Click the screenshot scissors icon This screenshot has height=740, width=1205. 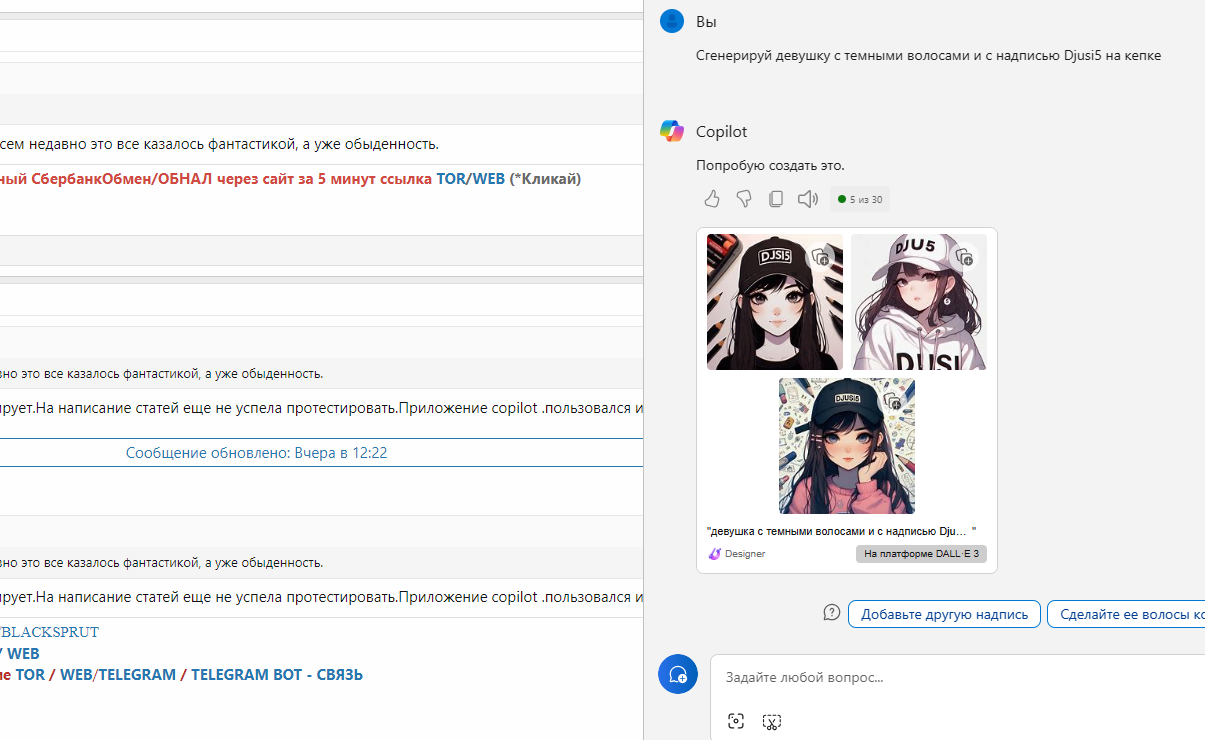(771, 721)
